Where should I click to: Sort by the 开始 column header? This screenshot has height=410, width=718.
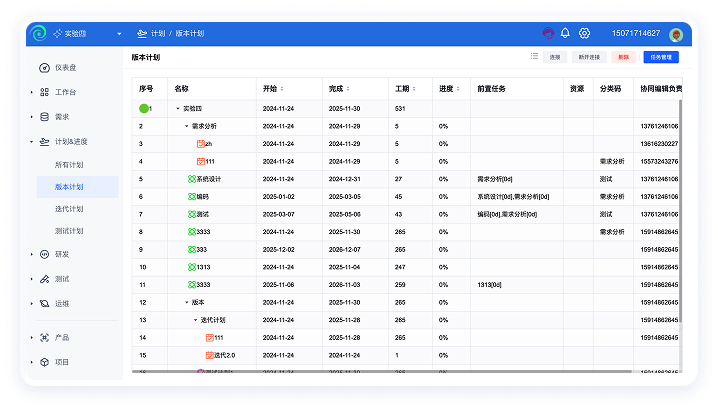tap(272, 88)
